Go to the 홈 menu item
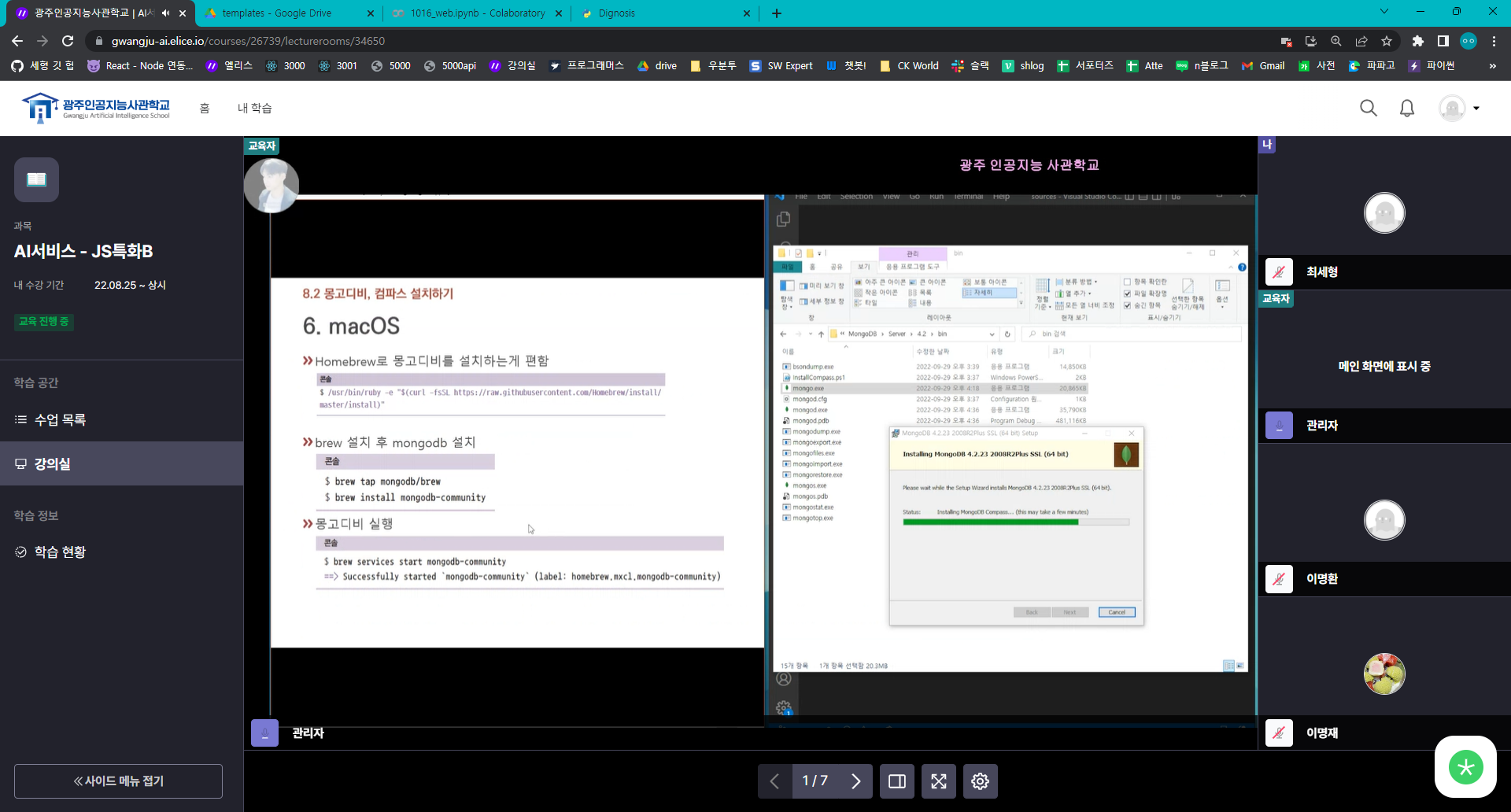Viewport: 1511px width, 812px height. (x=205, y=109)
